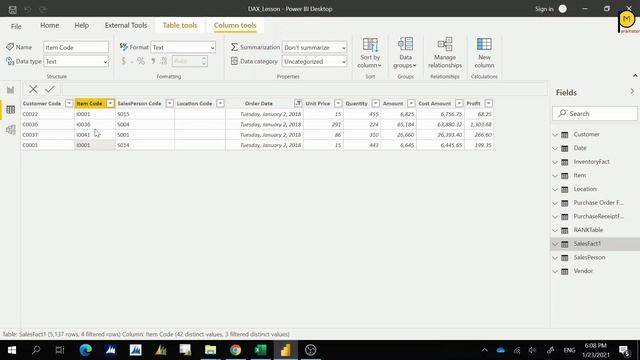Click the column Name input field

click(x=76, y=47)
